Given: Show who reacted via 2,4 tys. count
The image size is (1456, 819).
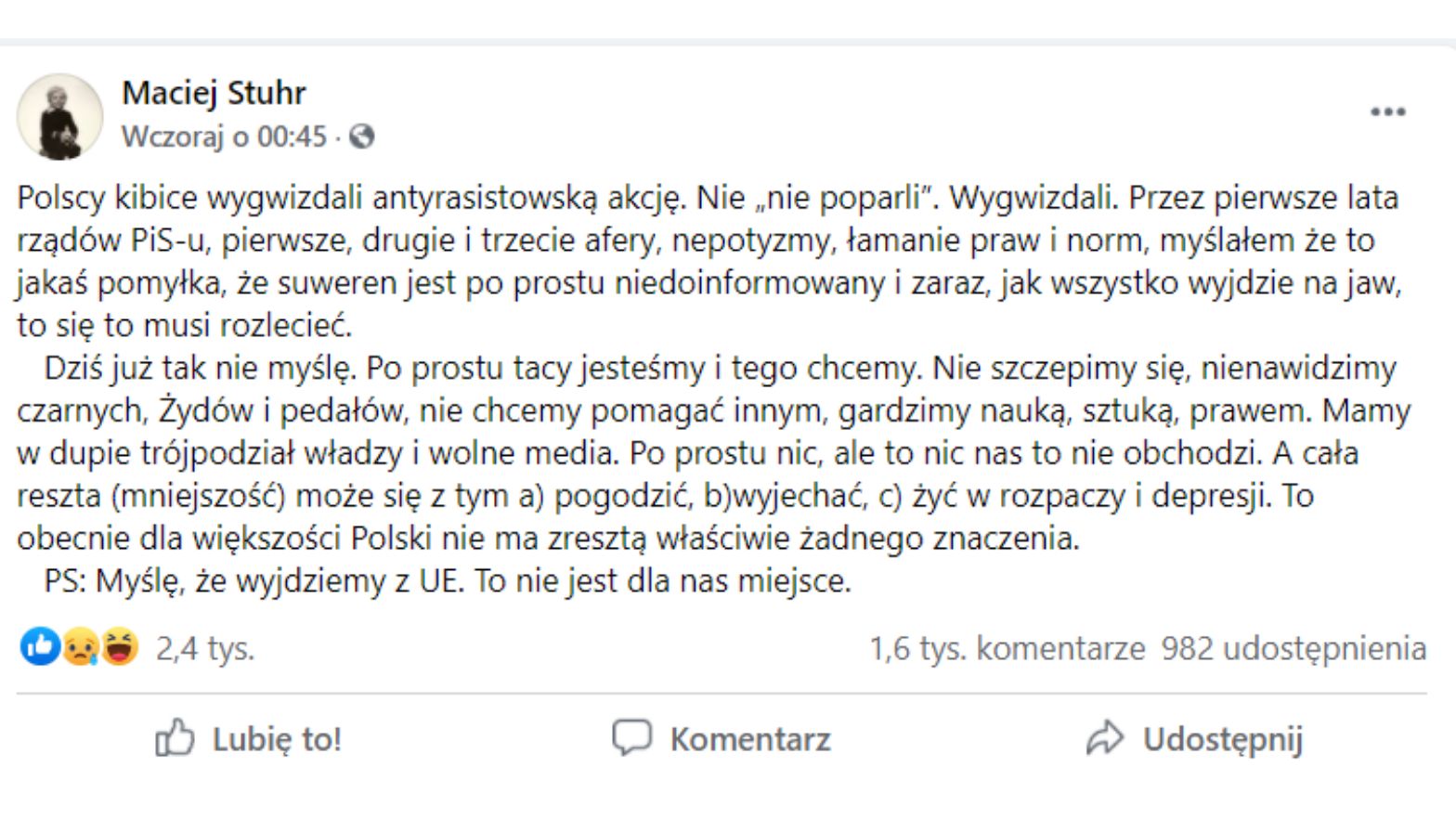Looking at the screenshot, I should (x=205, y=648).
